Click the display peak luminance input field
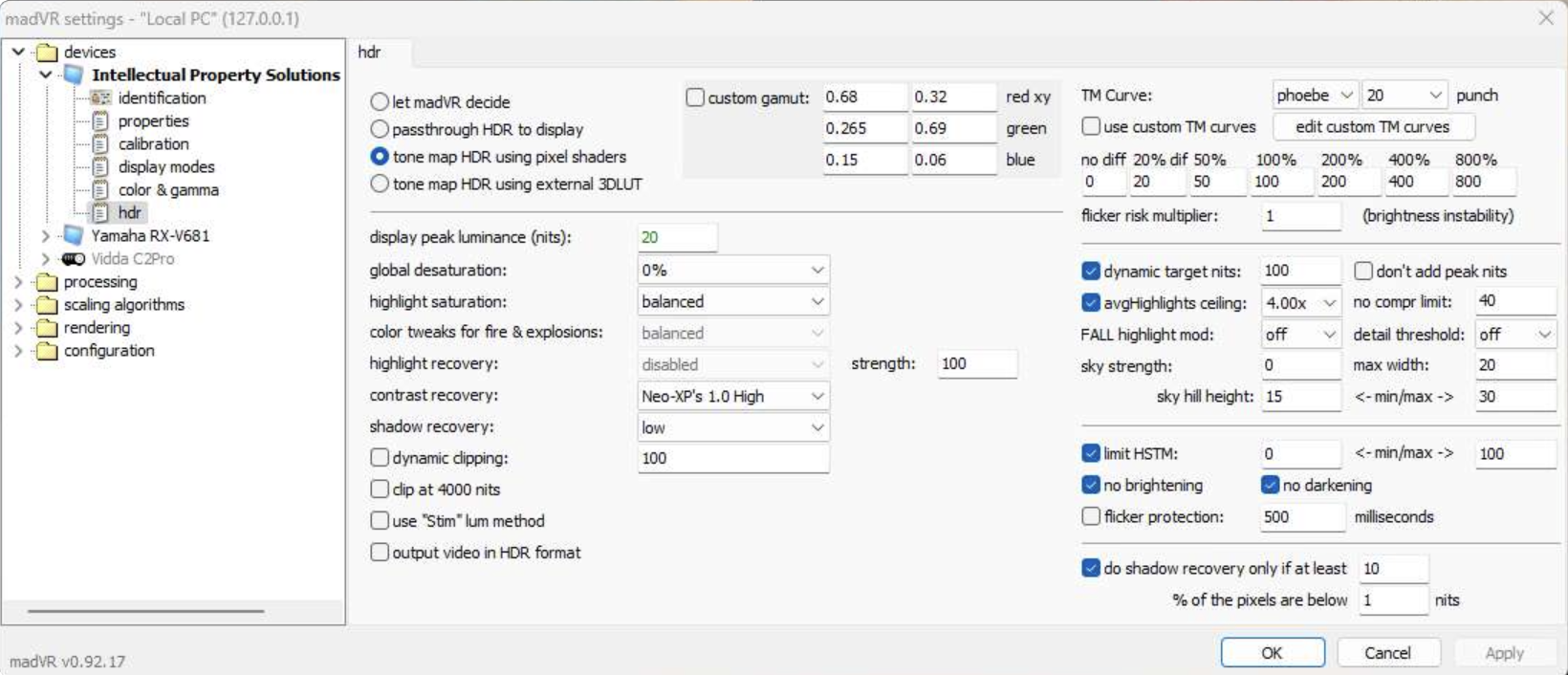 677,237
